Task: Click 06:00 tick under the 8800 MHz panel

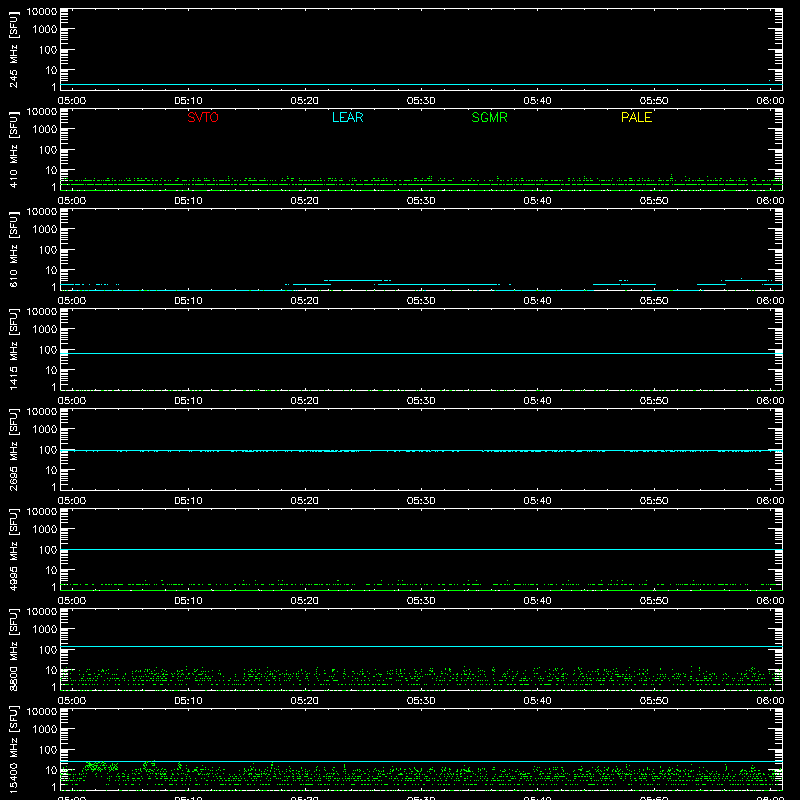Action: point(770,701)
